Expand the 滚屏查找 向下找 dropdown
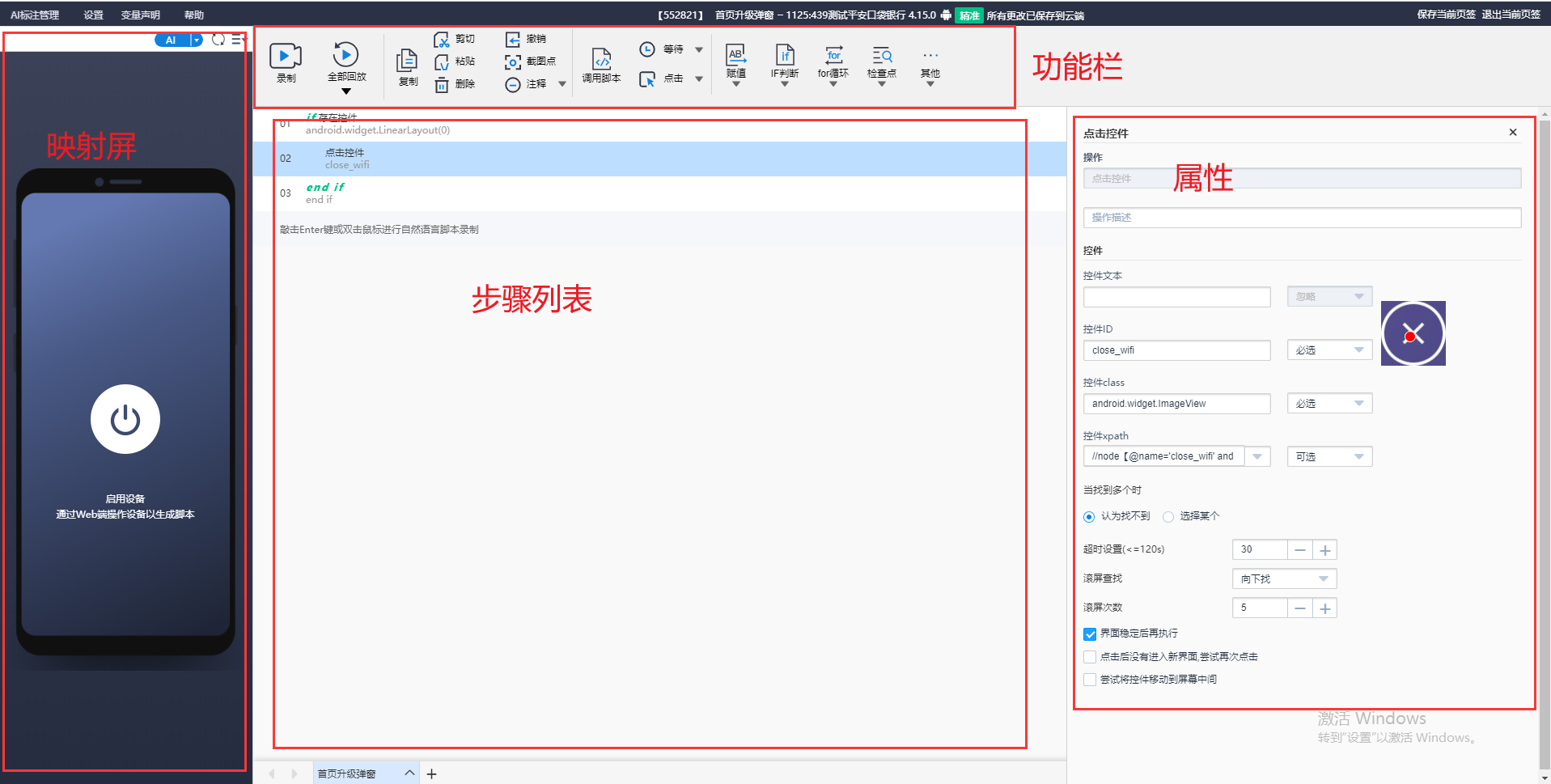 (1284, 579)
